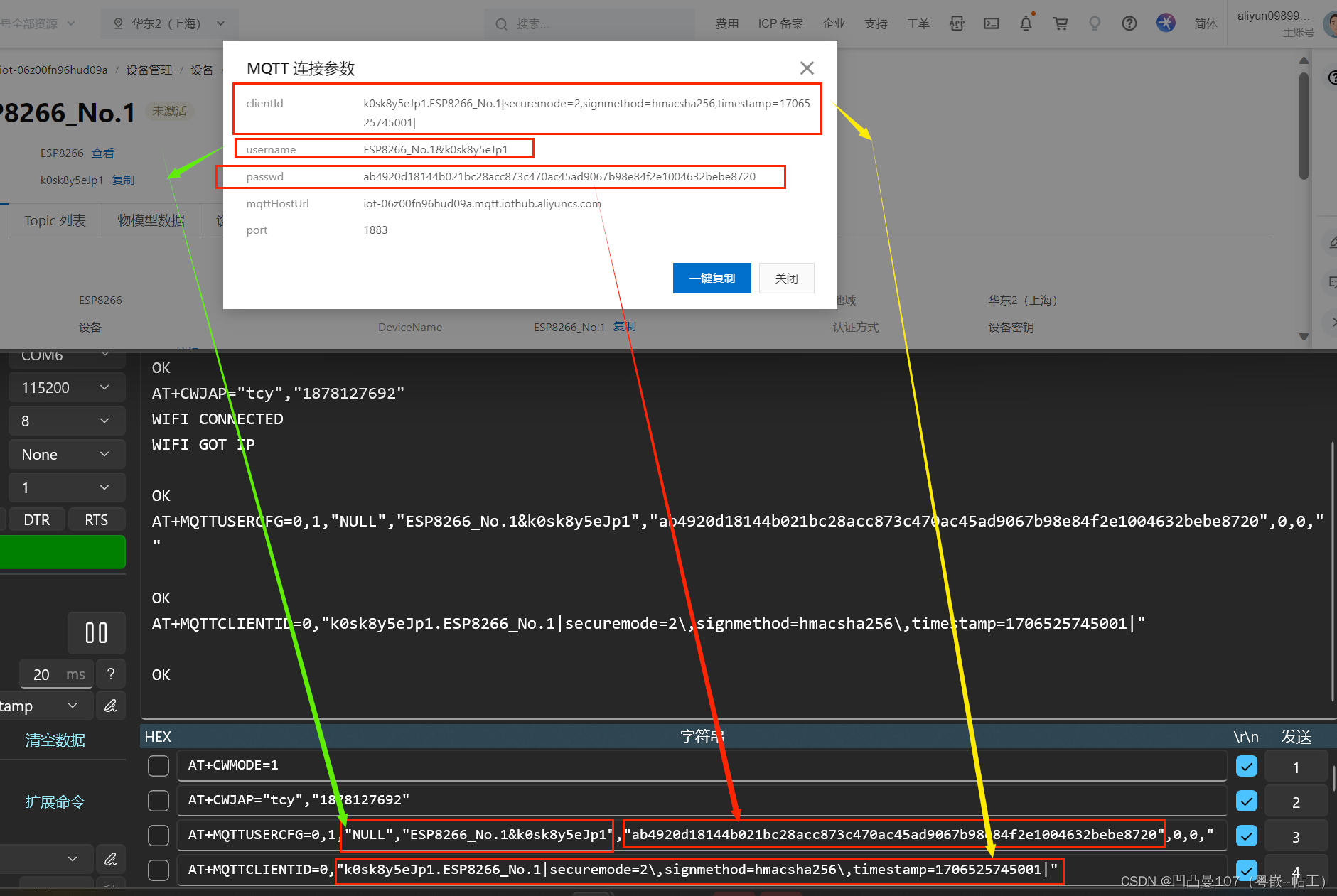Click the pause icon in serial panel
Image resolution: width=1337 pixels, height=896 pixels.
97,632
